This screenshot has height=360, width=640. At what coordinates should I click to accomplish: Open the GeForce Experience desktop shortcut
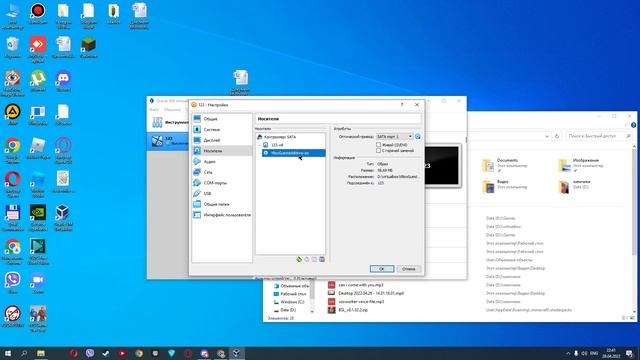pyautogui.click(x=38, y=218)
